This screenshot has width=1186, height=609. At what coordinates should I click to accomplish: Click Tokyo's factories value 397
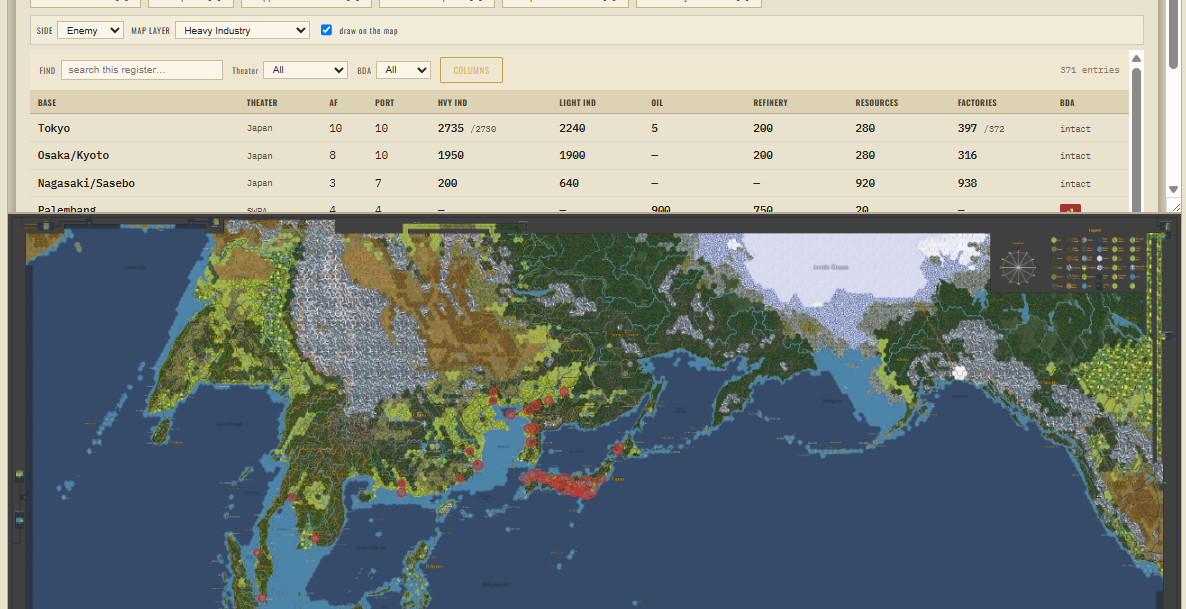click(x=967, y=129)
